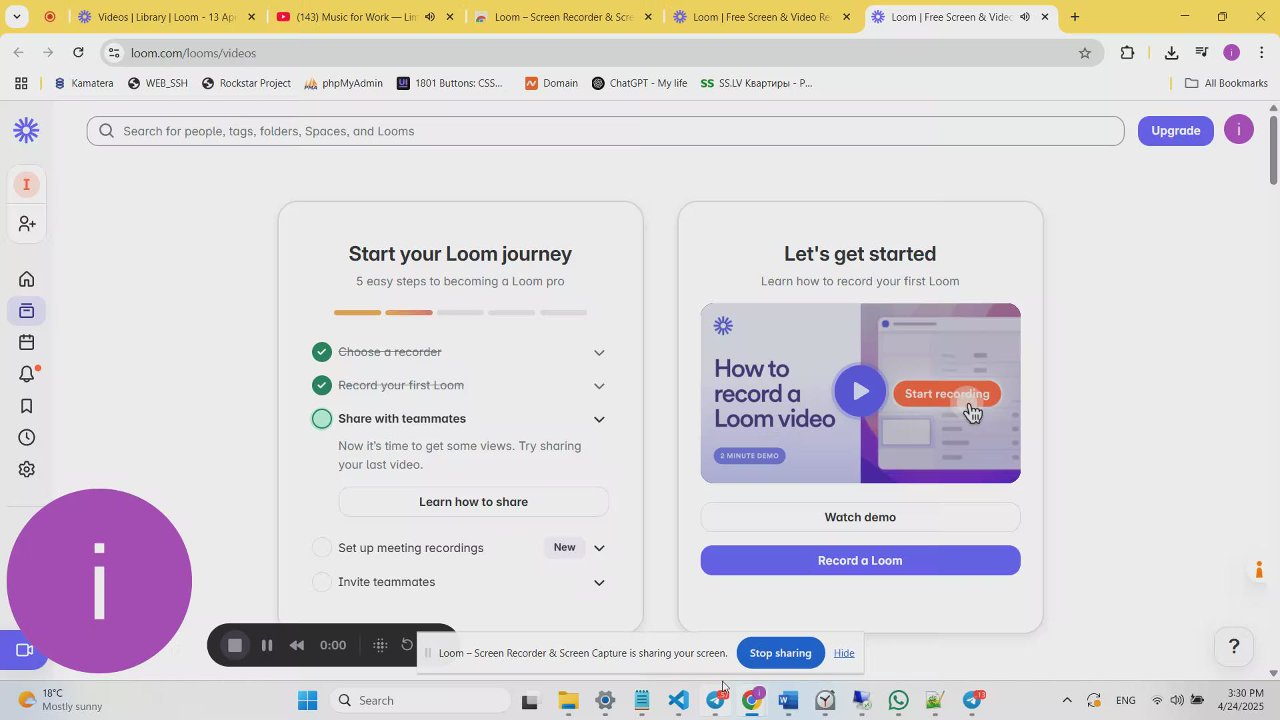Open Meetings calendar icon in sidebar
Image resolution: width=1280 pixels, height=720 pixels.
(x=27, y=343)
